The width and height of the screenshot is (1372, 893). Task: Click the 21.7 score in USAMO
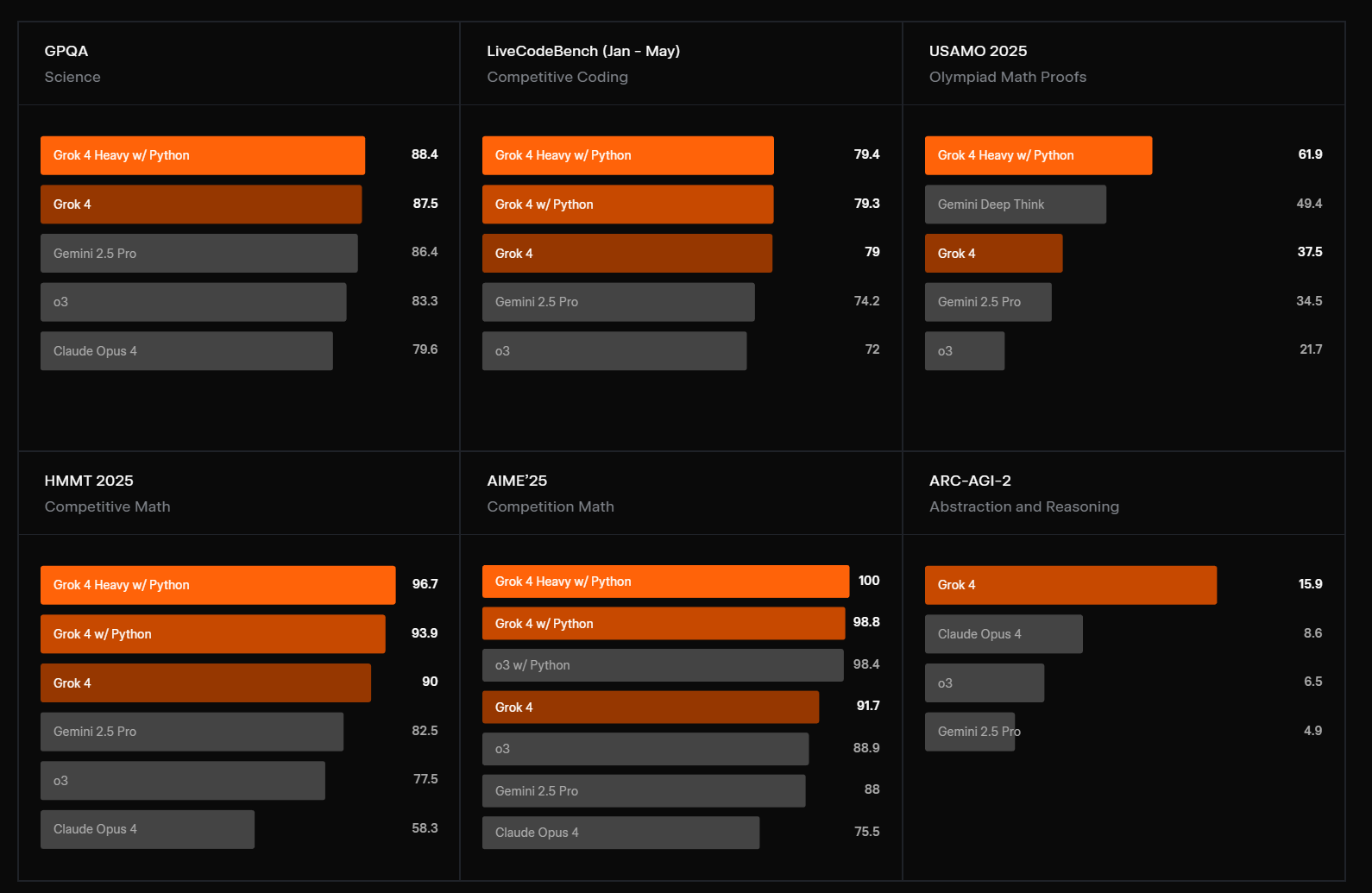[1311, 349]
